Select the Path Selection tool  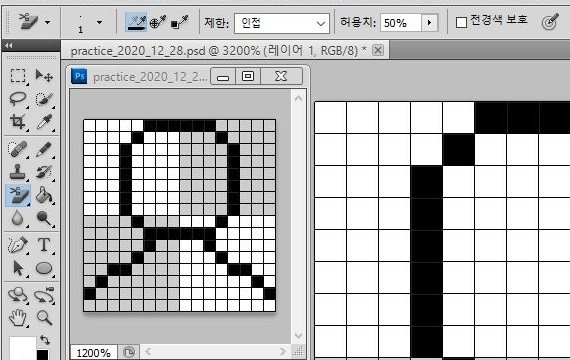(18, 268)
